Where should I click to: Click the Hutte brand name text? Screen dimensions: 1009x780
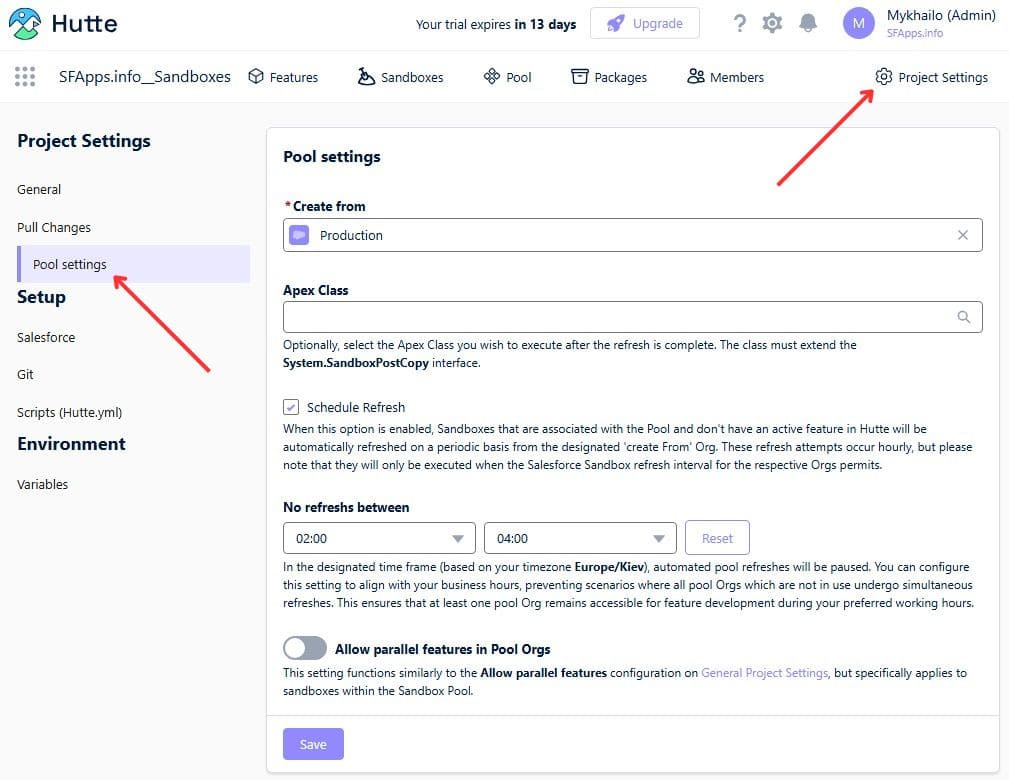pyautogui.click(x=84, y=24)
